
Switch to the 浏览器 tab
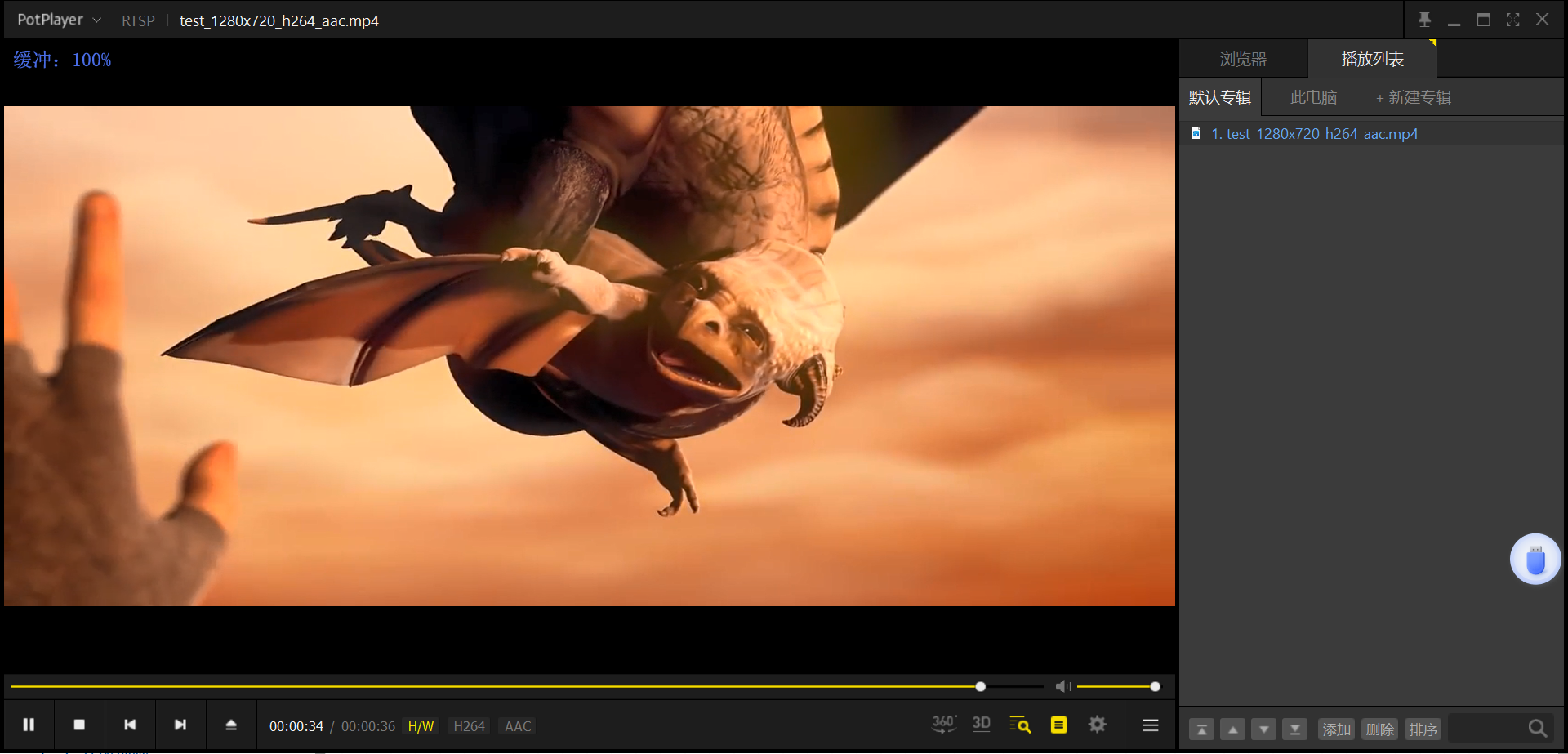tap(1243, 60)
